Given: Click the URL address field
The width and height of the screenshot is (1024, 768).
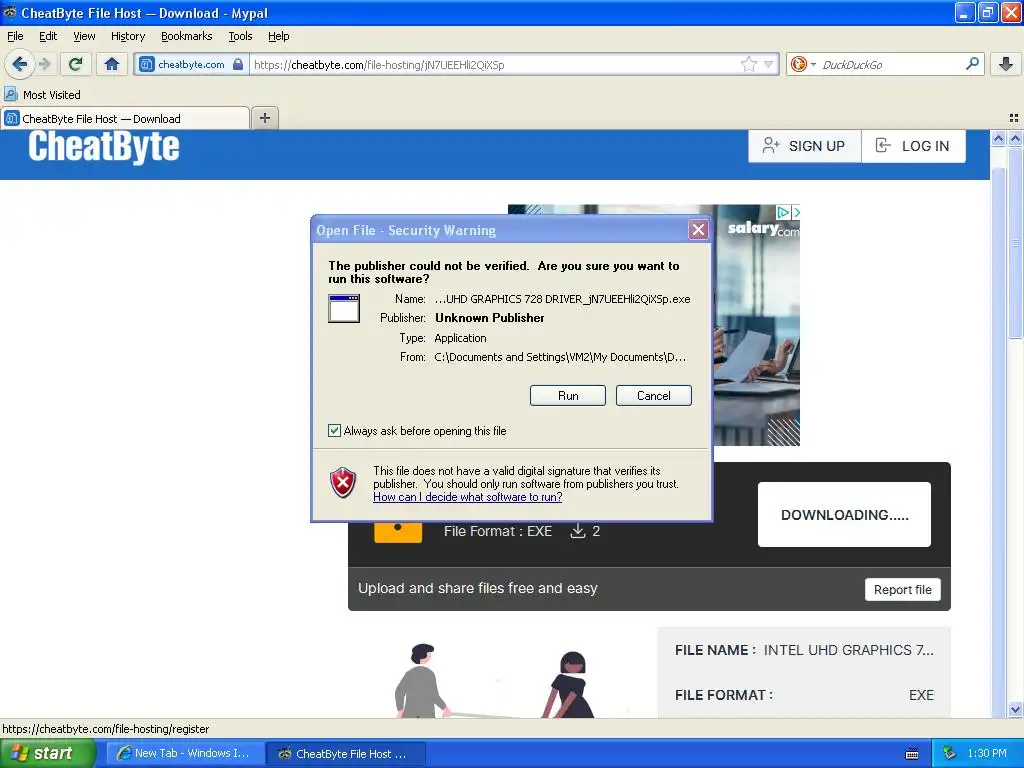Looking at the screenshot, I should pos(495,65).
